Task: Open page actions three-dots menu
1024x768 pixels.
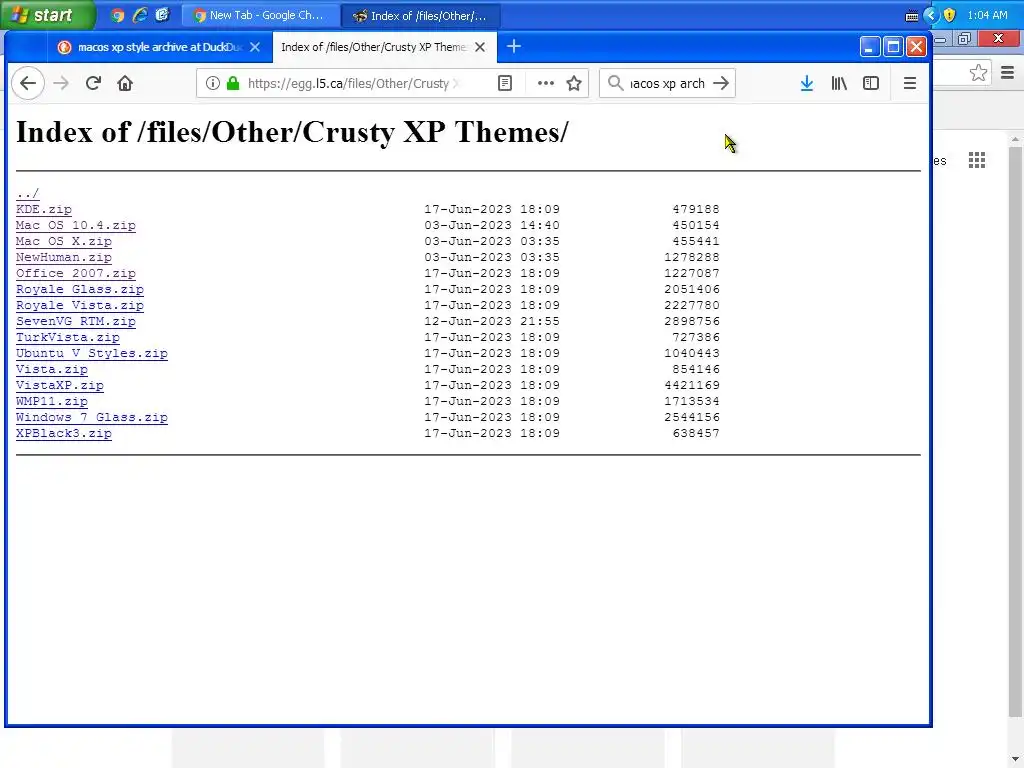Action: coord(545,83)
